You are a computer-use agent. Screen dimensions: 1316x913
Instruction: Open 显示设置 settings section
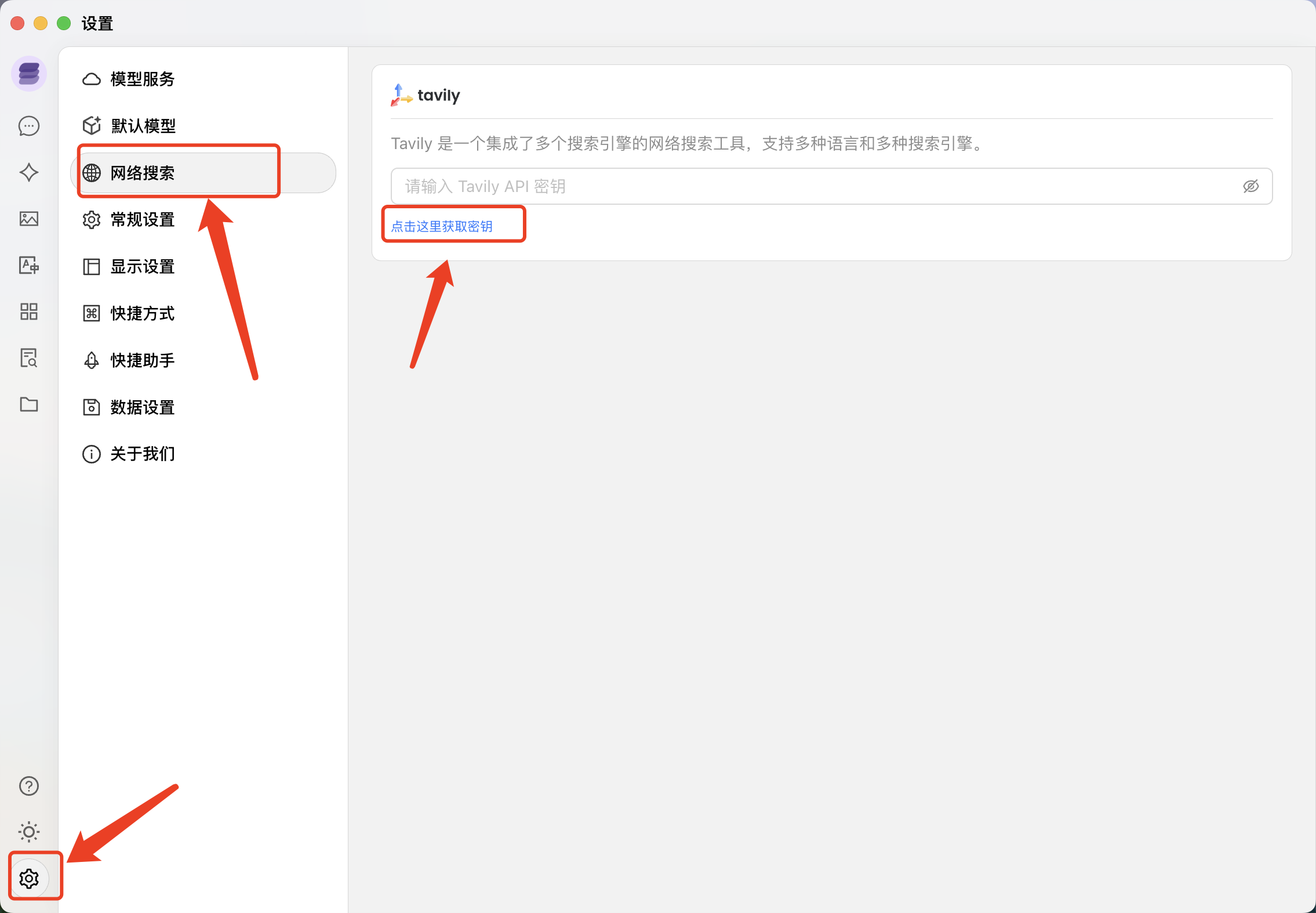pos(142,267)
